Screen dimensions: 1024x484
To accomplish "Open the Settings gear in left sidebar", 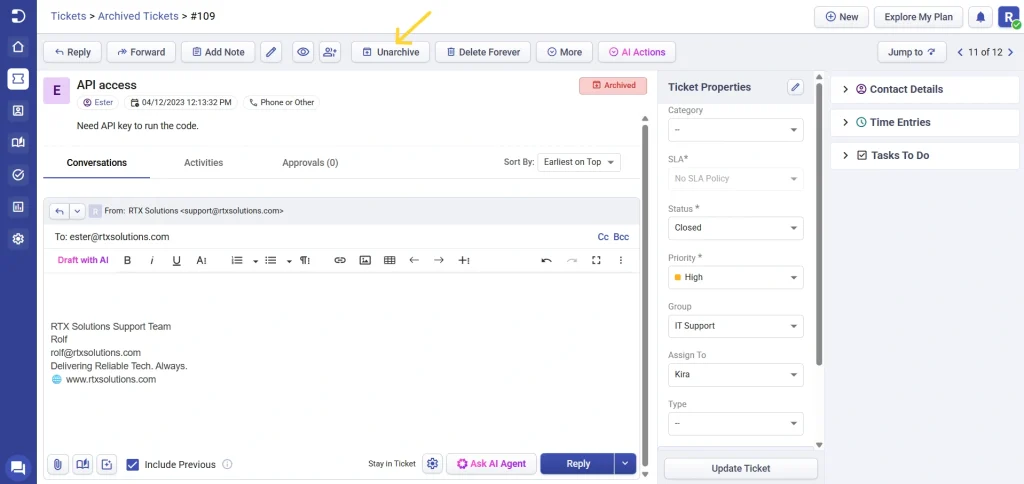I will [x=18, y=239].
